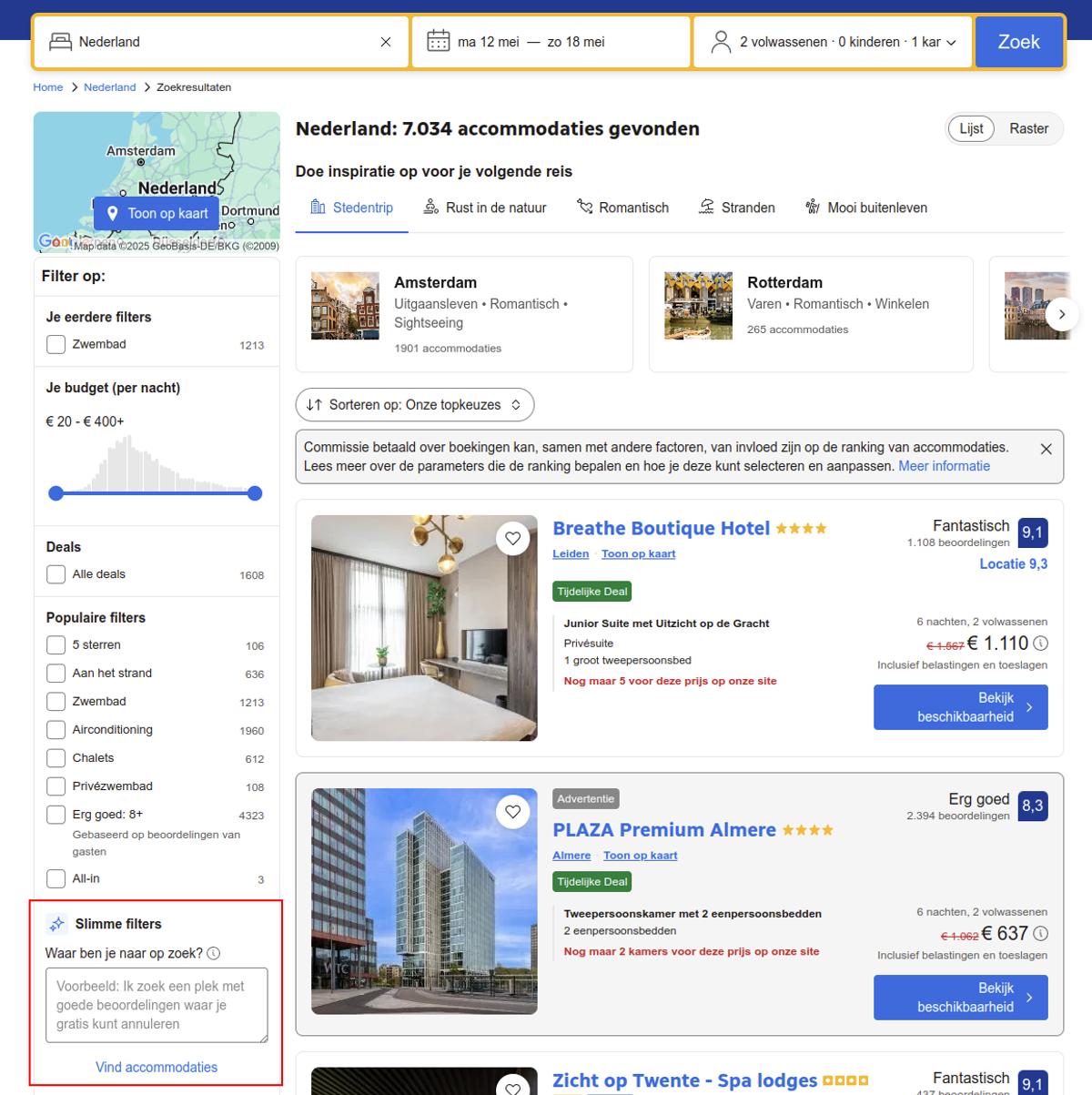Click the Stranden beach icon
Screen dimensions: 1092x1095
coord(706,207)
